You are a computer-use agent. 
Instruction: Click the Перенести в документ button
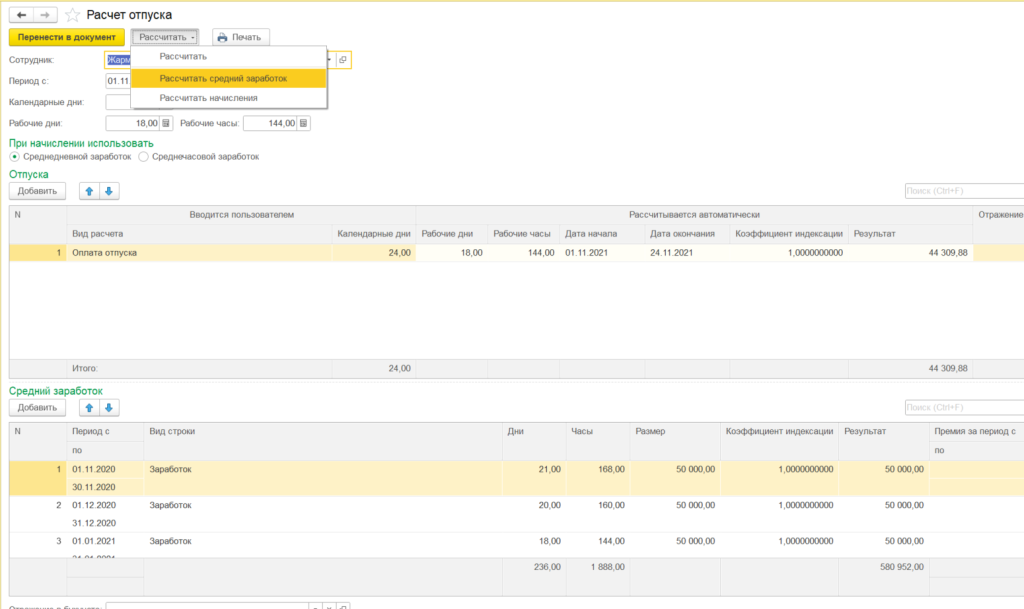pyautogui.click(x=67, y=37)
